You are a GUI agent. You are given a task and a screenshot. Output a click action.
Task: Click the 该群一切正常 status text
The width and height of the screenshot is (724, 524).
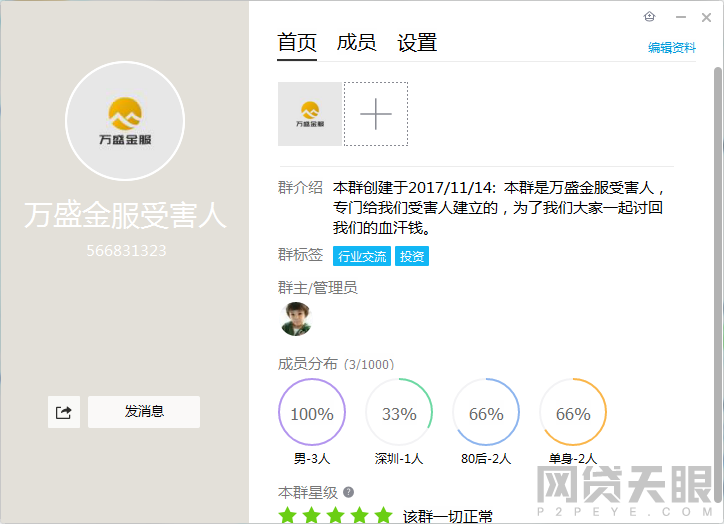[448, 516]
